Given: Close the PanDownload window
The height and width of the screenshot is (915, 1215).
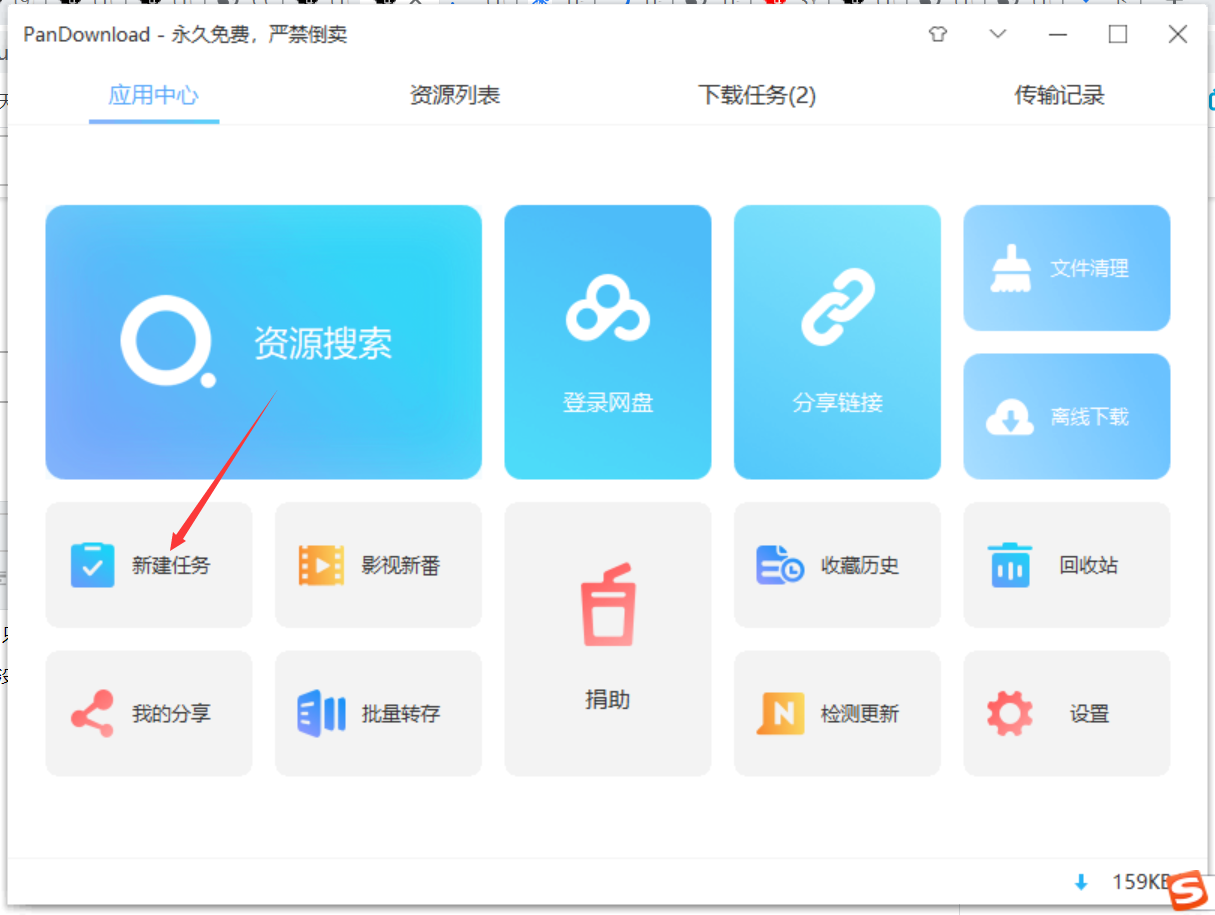Looking at the screenshot, I should click(x=1178, y=34).
